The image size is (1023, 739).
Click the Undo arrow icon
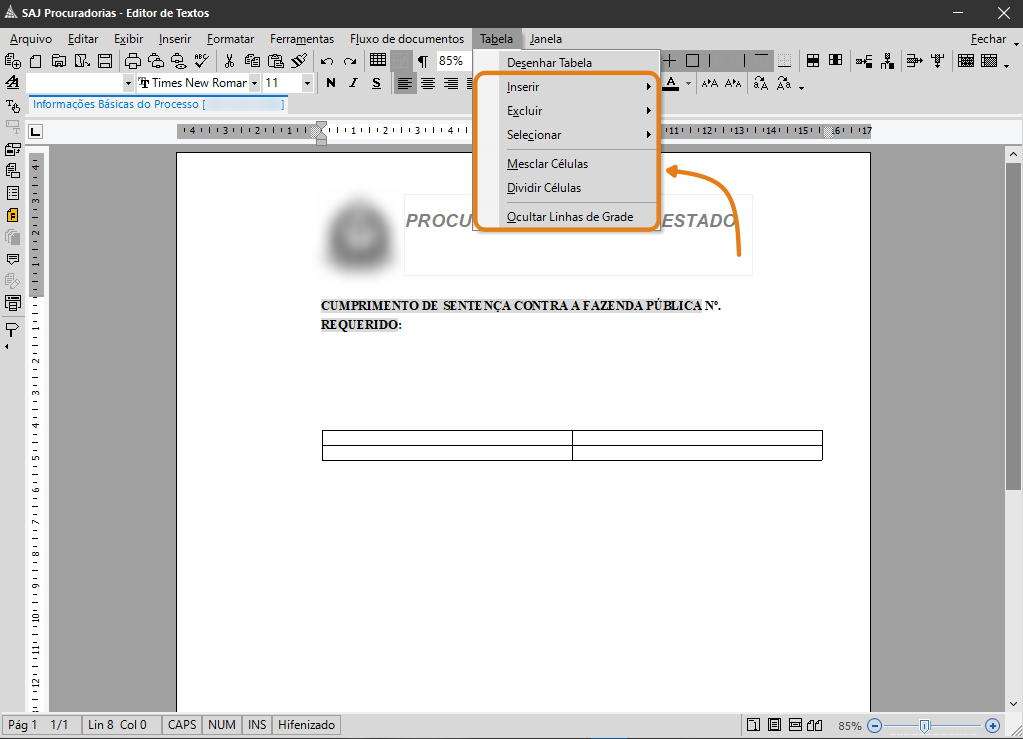[327, 61]
